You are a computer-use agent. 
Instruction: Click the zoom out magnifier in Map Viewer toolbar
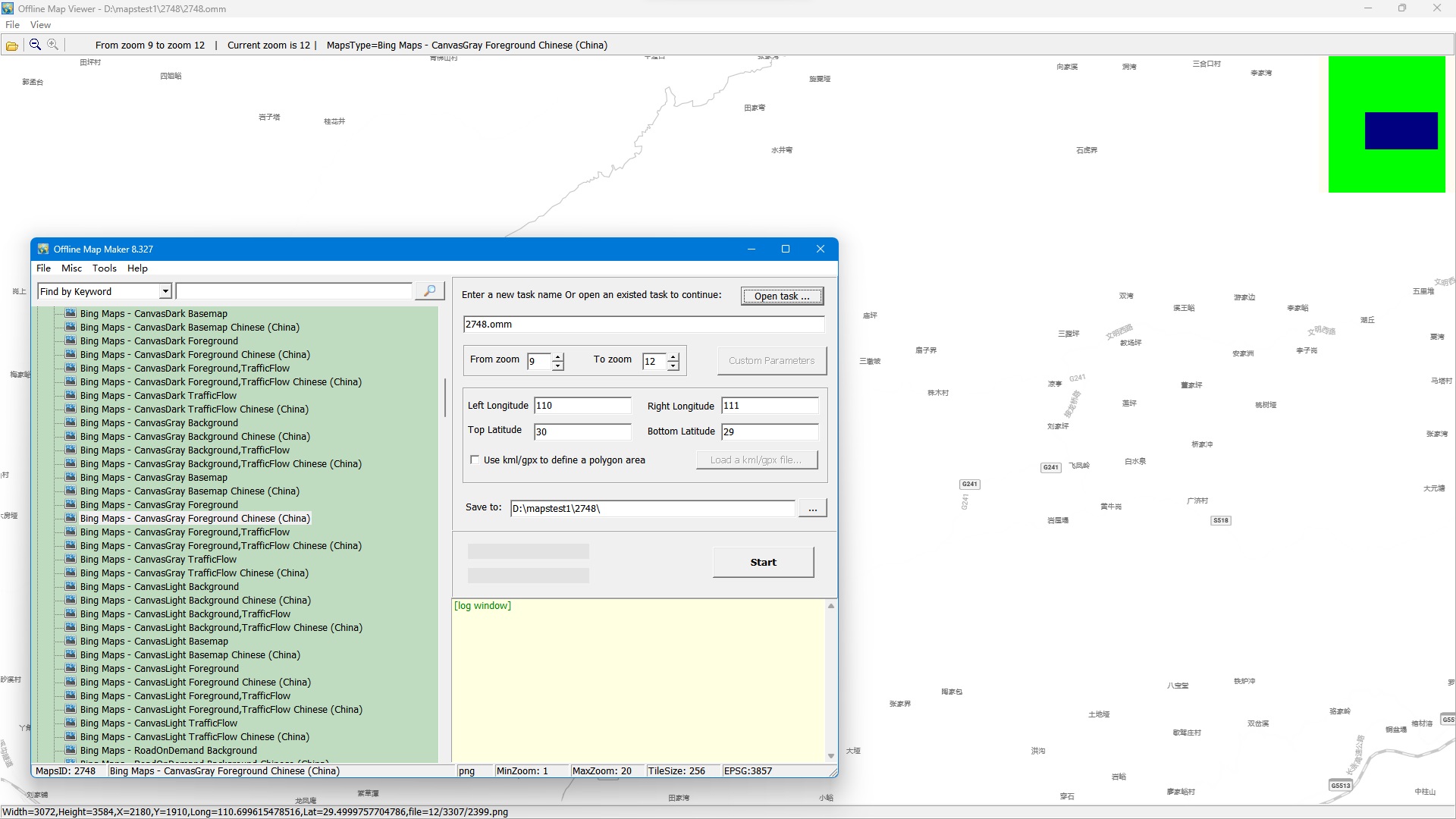tap(35, 45)
